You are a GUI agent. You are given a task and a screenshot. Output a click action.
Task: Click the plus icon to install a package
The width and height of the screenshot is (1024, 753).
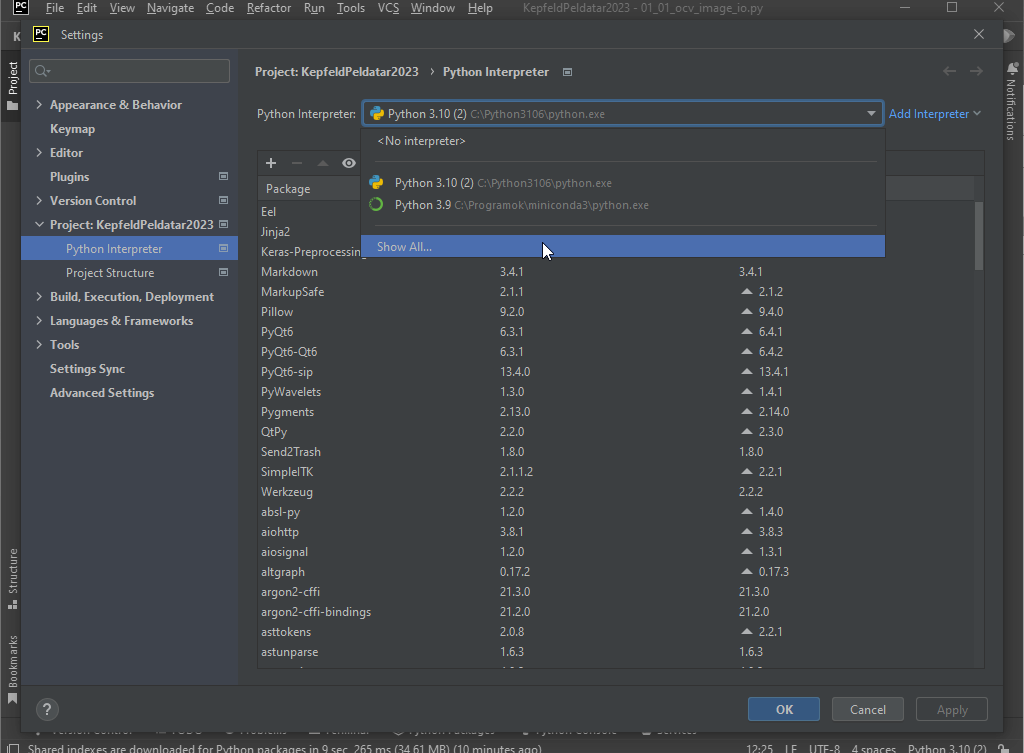(x=271, y=163)
